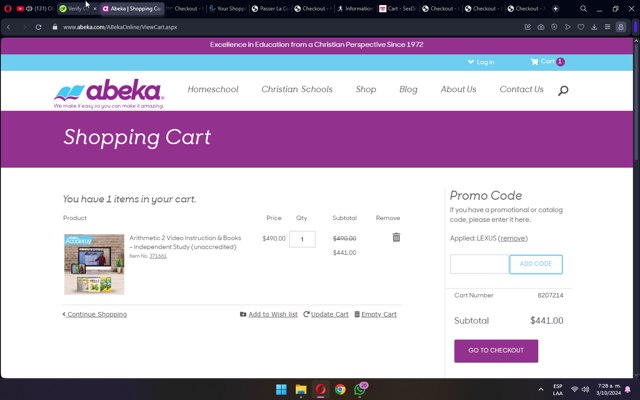Open the Windows Start menu
Viewport: 640px width, 400px height.
click(x=281, y=389)
